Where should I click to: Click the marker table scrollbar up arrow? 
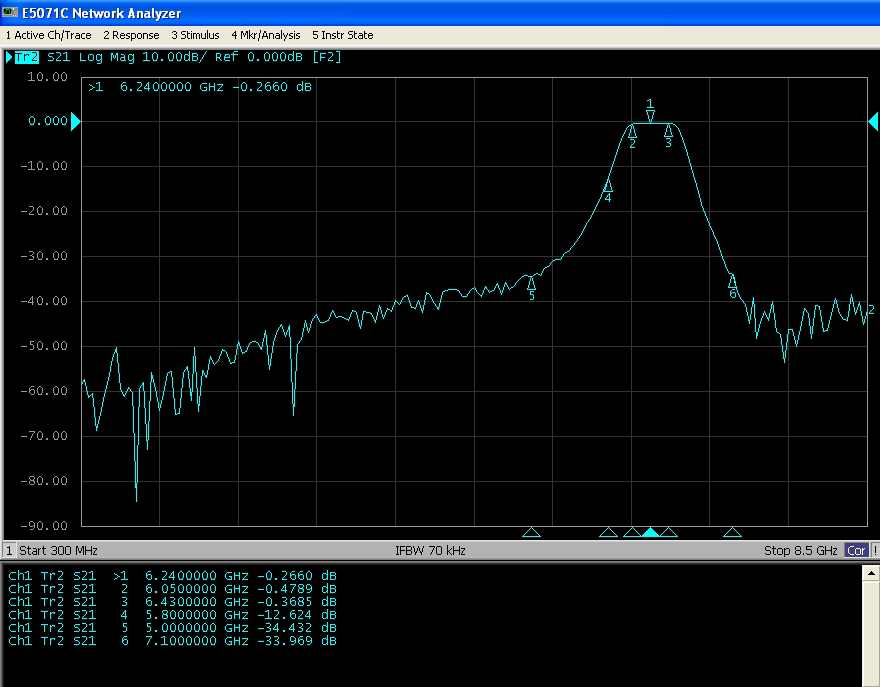[872, 572]
